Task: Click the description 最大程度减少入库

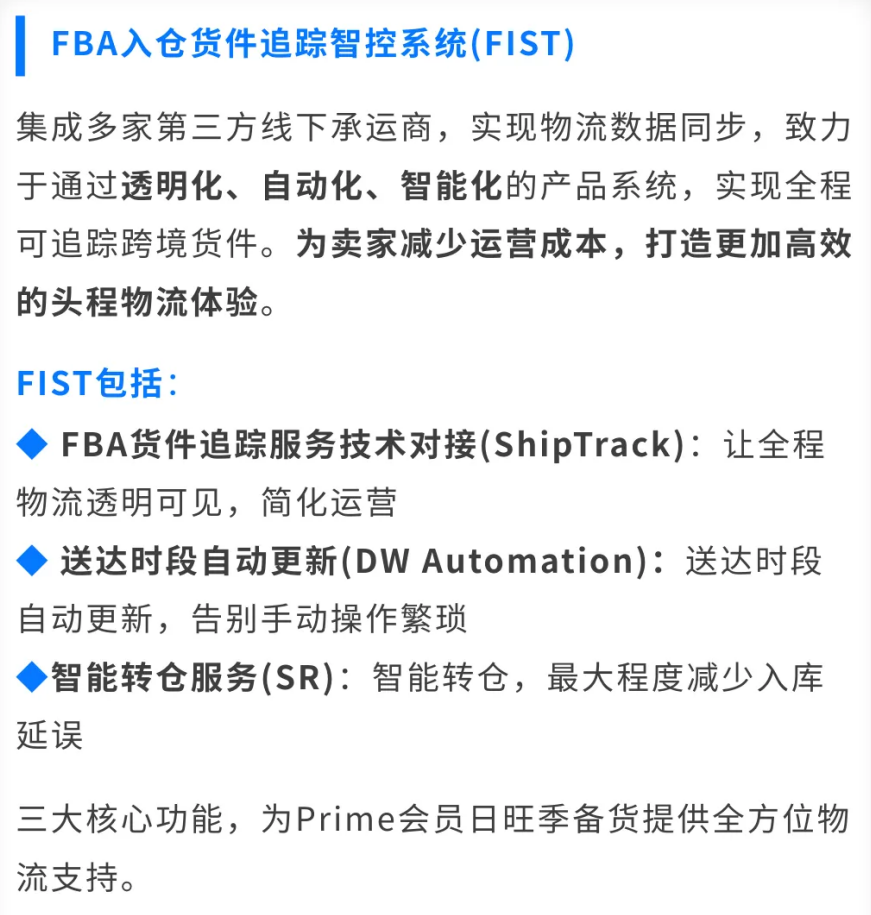Action: pos(684,678)
